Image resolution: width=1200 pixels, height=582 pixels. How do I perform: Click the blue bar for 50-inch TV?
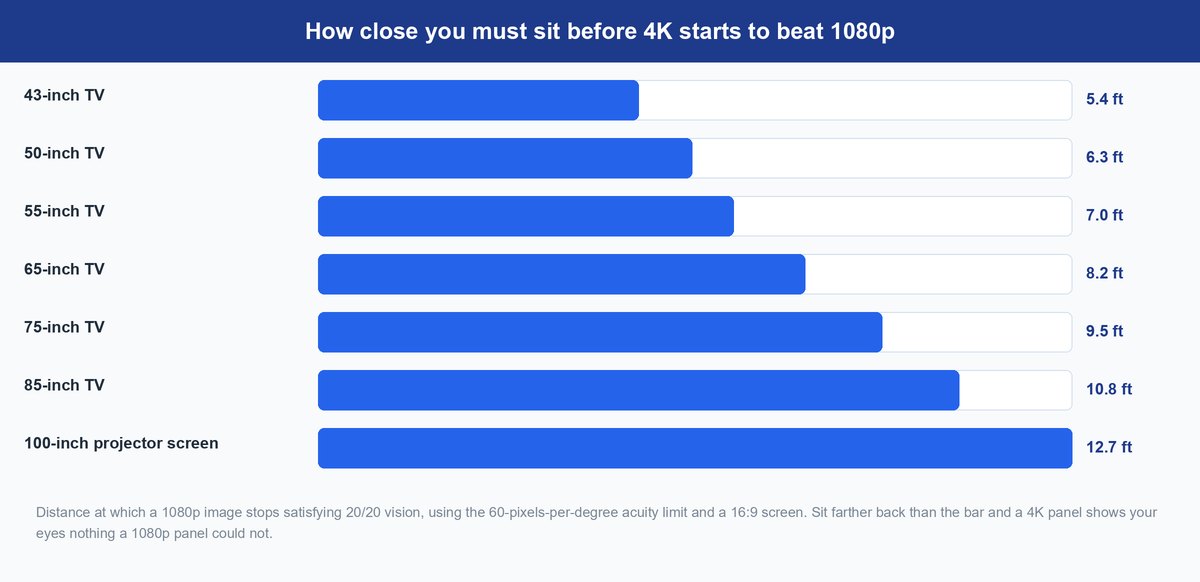pos(505,158)
